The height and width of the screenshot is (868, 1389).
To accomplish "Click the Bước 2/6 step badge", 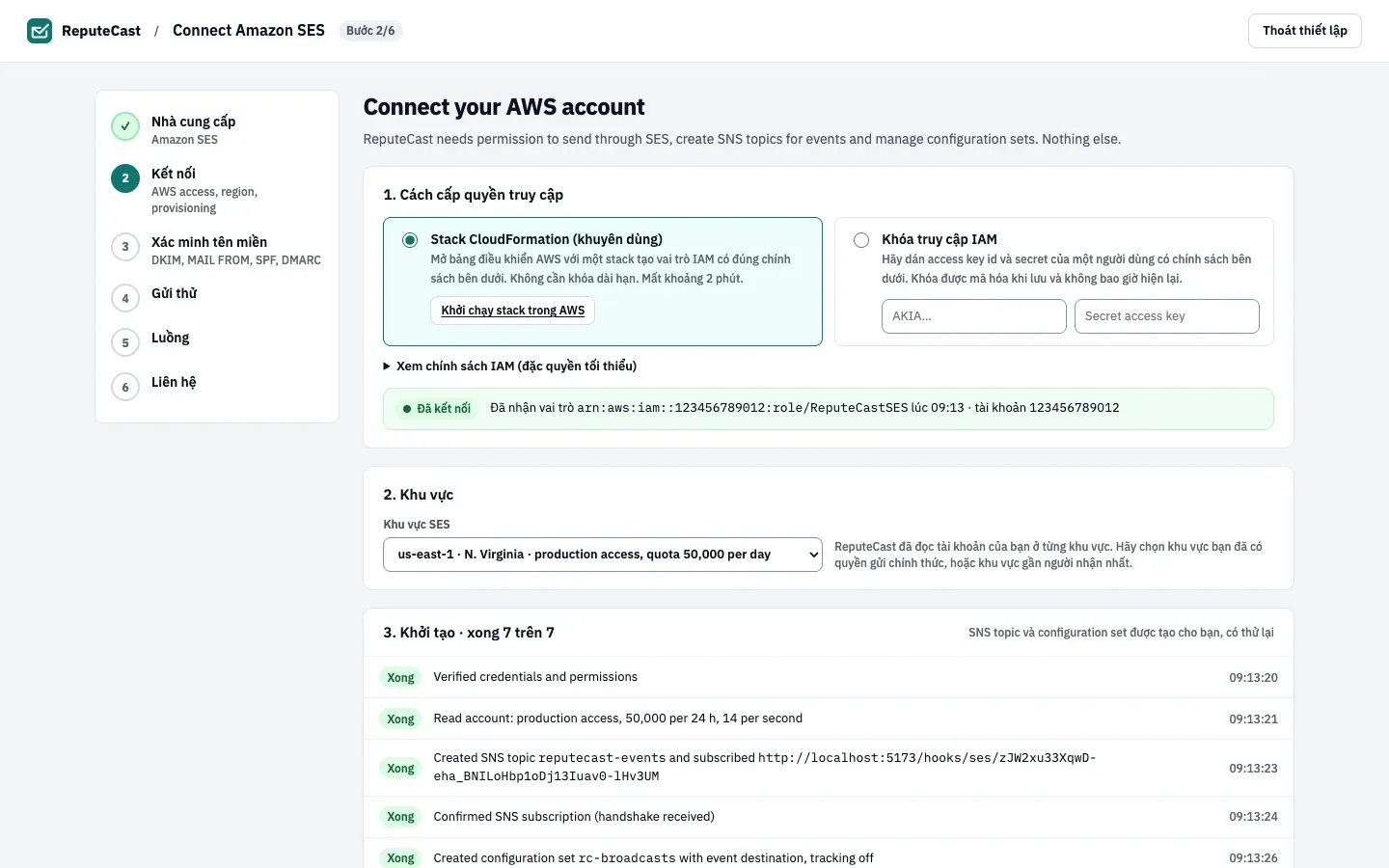I will pos(370,31).
